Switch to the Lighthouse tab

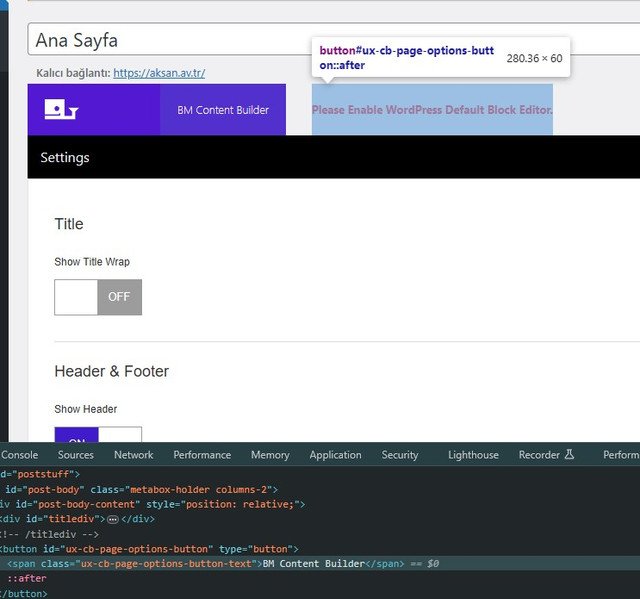(x=473, y=455)
